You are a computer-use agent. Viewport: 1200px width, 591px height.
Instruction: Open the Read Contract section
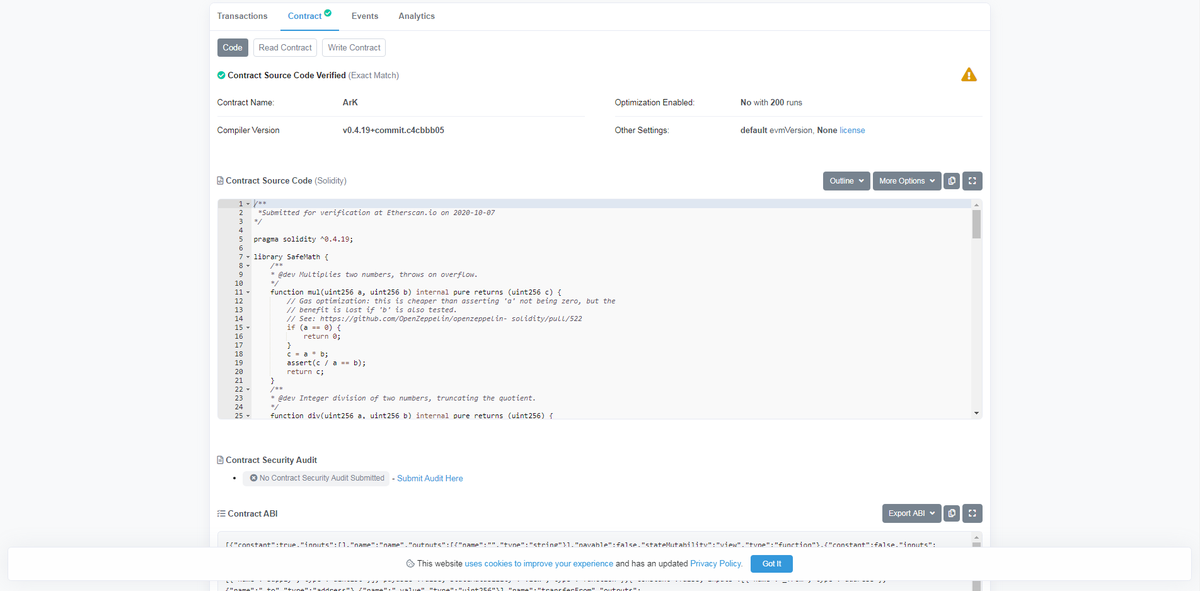(x=285, y=47)
